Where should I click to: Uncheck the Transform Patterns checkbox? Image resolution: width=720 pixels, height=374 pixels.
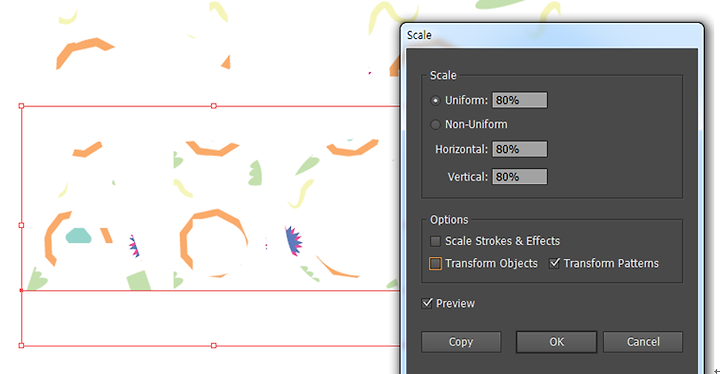[x=555, y=263]
